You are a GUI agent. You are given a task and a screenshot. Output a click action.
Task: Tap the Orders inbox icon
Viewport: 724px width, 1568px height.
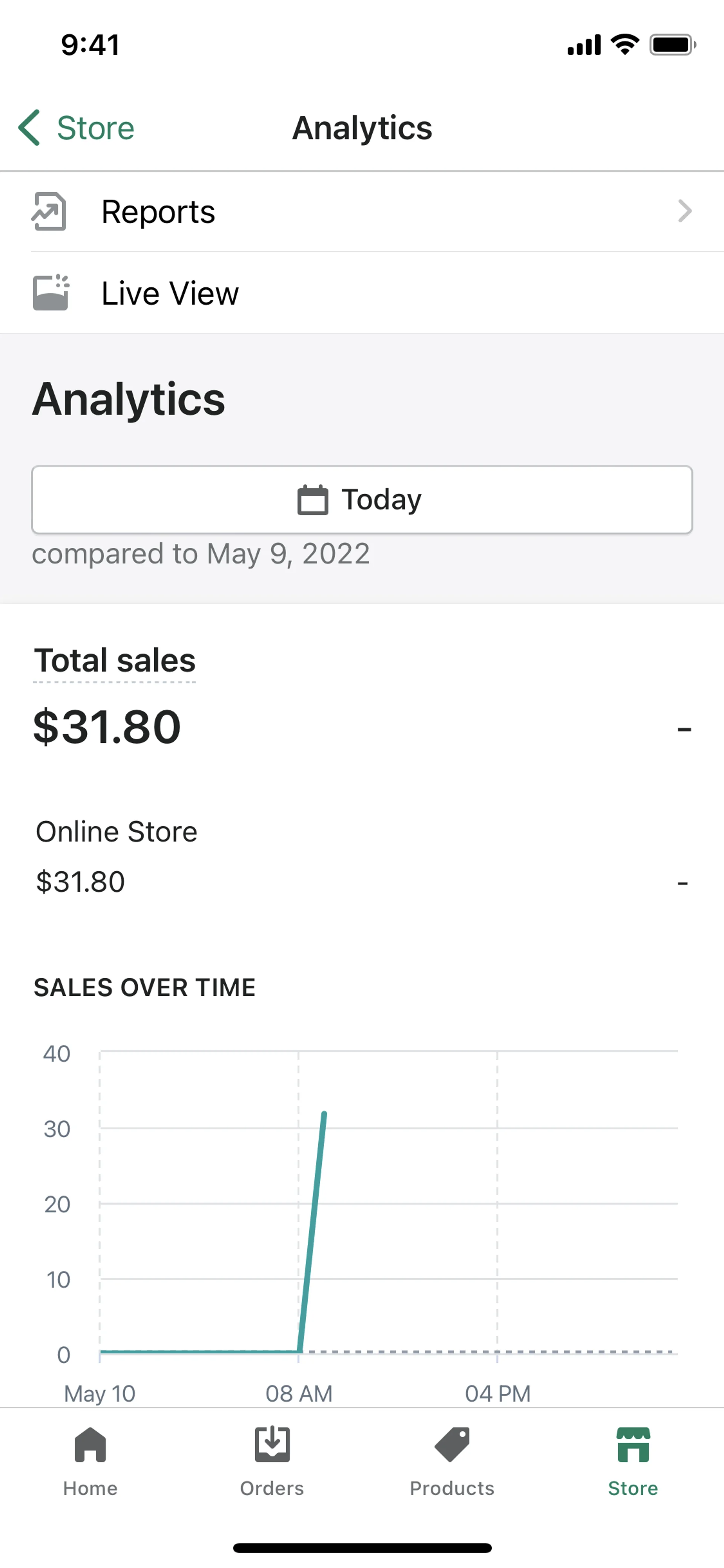272,1444
